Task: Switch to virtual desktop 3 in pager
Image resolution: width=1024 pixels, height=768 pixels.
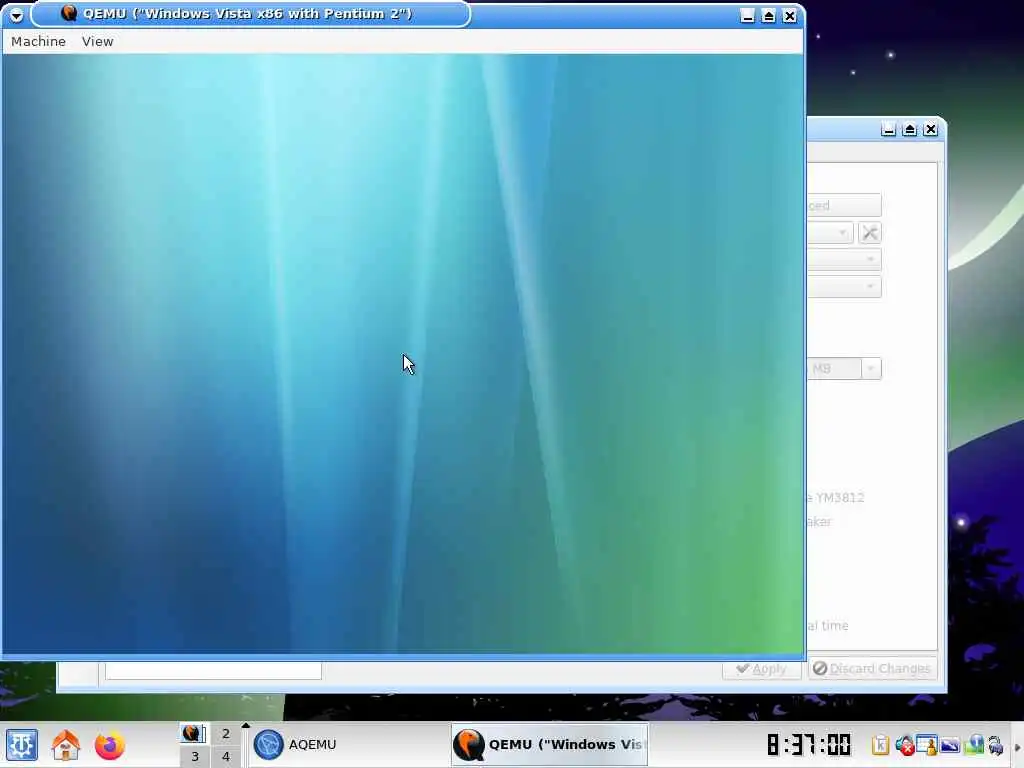Action: 194,756
